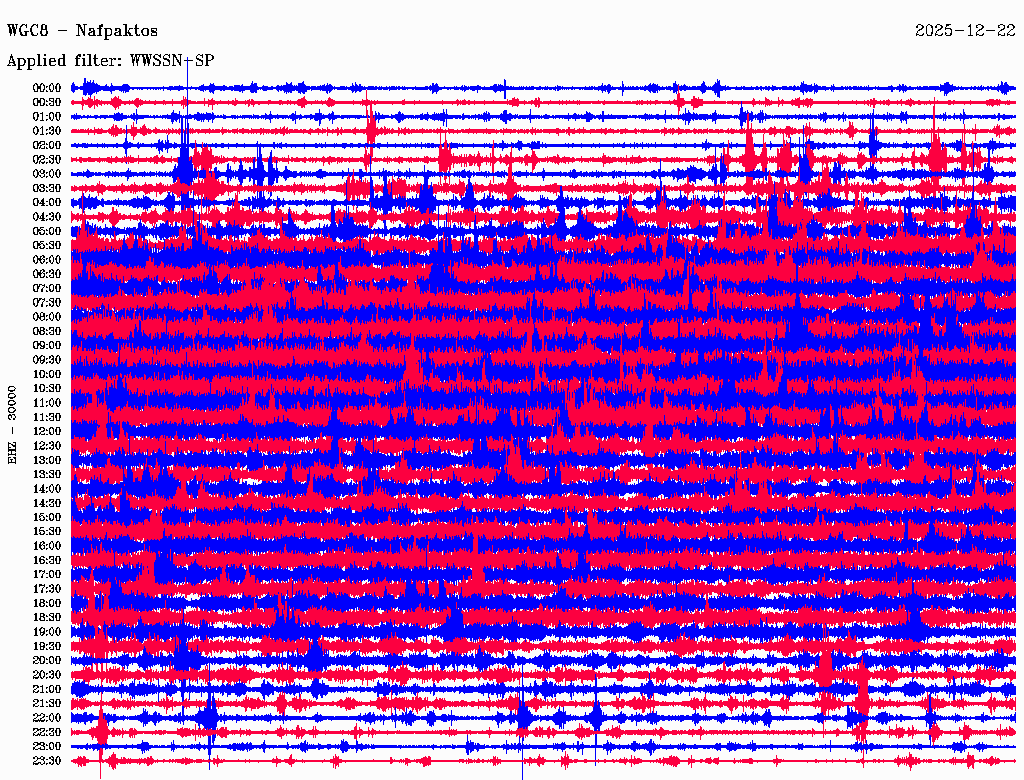The height and width of the screenshot is (780, 1024).
Task: Select the 00:00 time label
Action: (47, 88)
